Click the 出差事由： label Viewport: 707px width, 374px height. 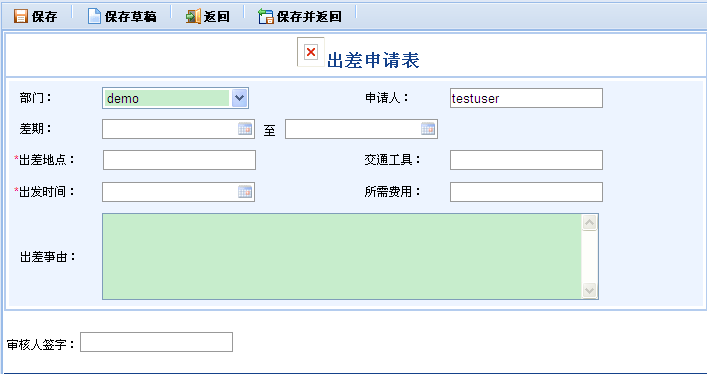[x=48, y=257]
